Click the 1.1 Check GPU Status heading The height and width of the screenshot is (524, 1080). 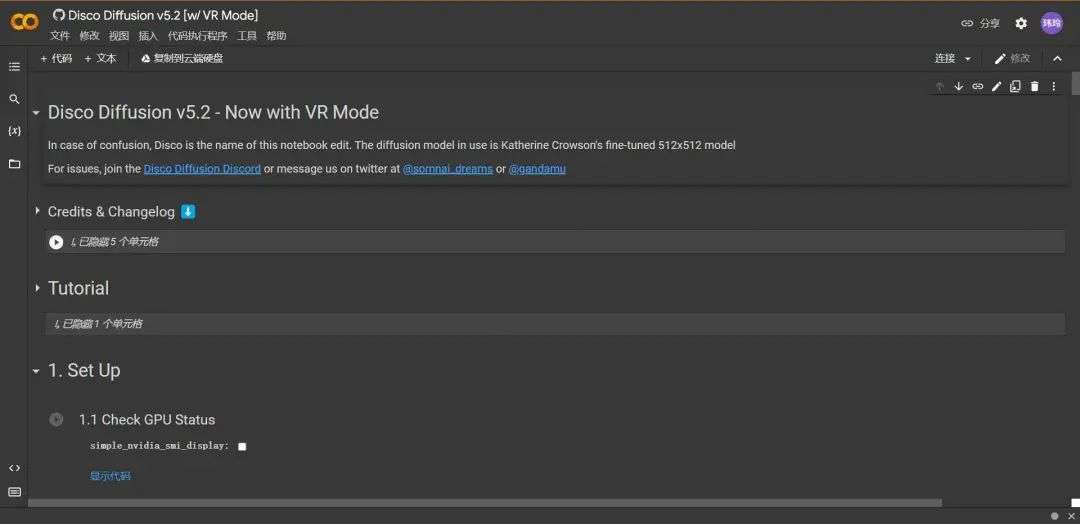147,419
